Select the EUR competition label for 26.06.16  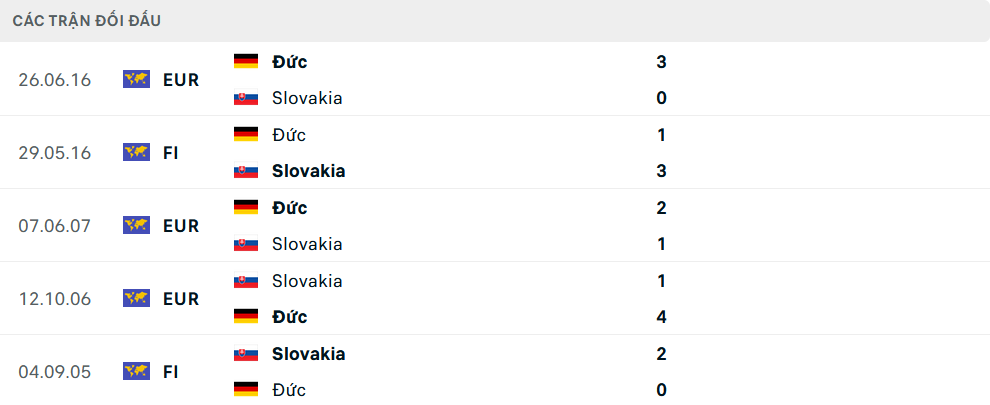tap(181, 79)
